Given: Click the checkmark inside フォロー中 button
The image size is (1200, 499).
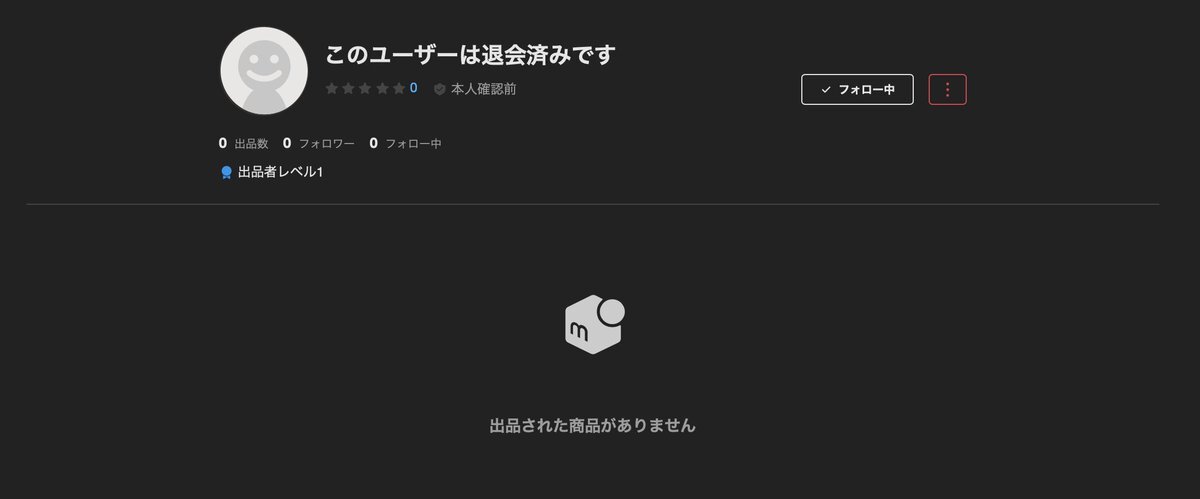Looking at the screenshot, I should pyautogui.click(x=826, y=90).
